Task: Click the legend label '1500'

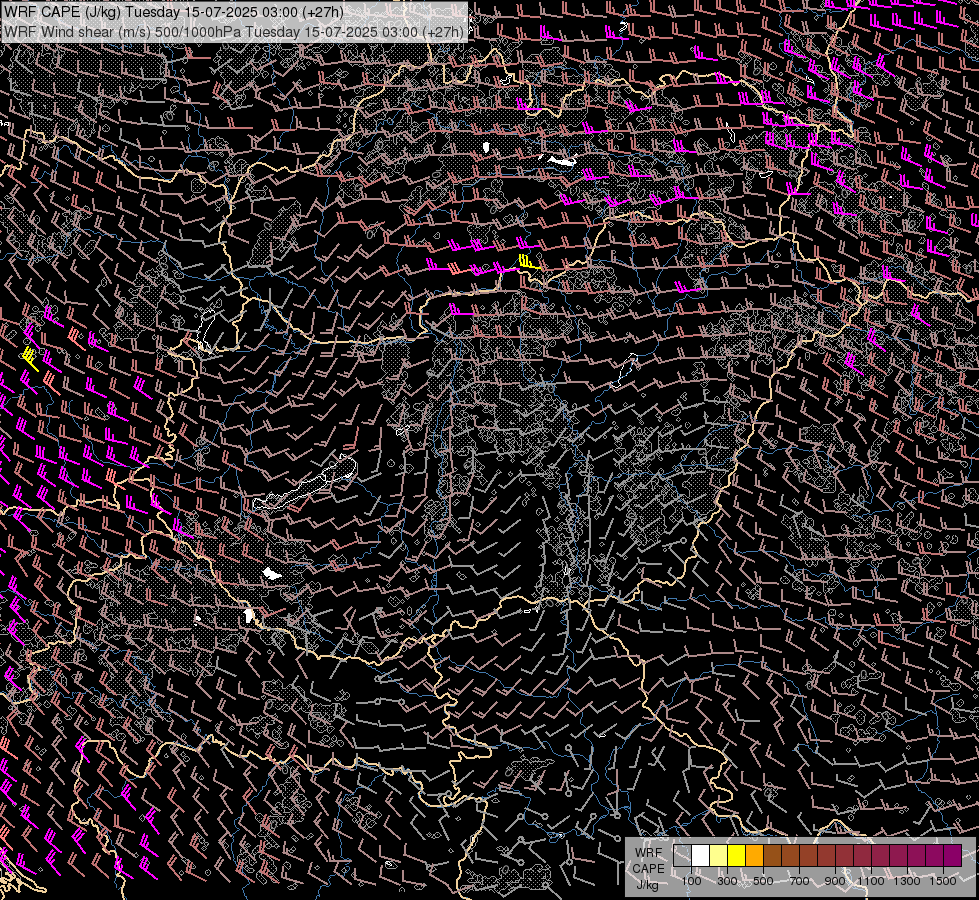Action: click(x=943, y=881)
